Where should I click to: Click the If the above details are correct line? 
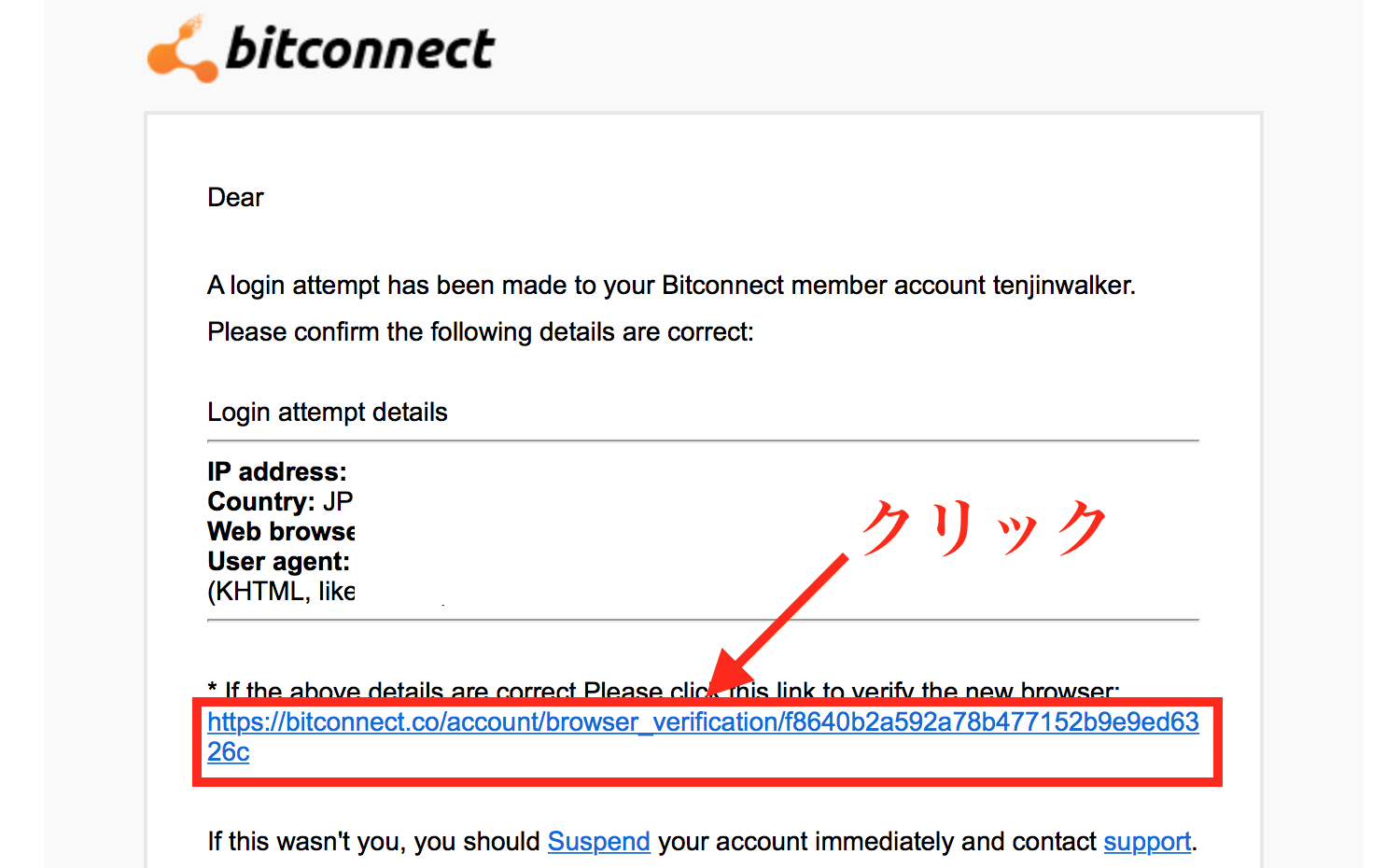pyautogui.click(x=663, y=691)
